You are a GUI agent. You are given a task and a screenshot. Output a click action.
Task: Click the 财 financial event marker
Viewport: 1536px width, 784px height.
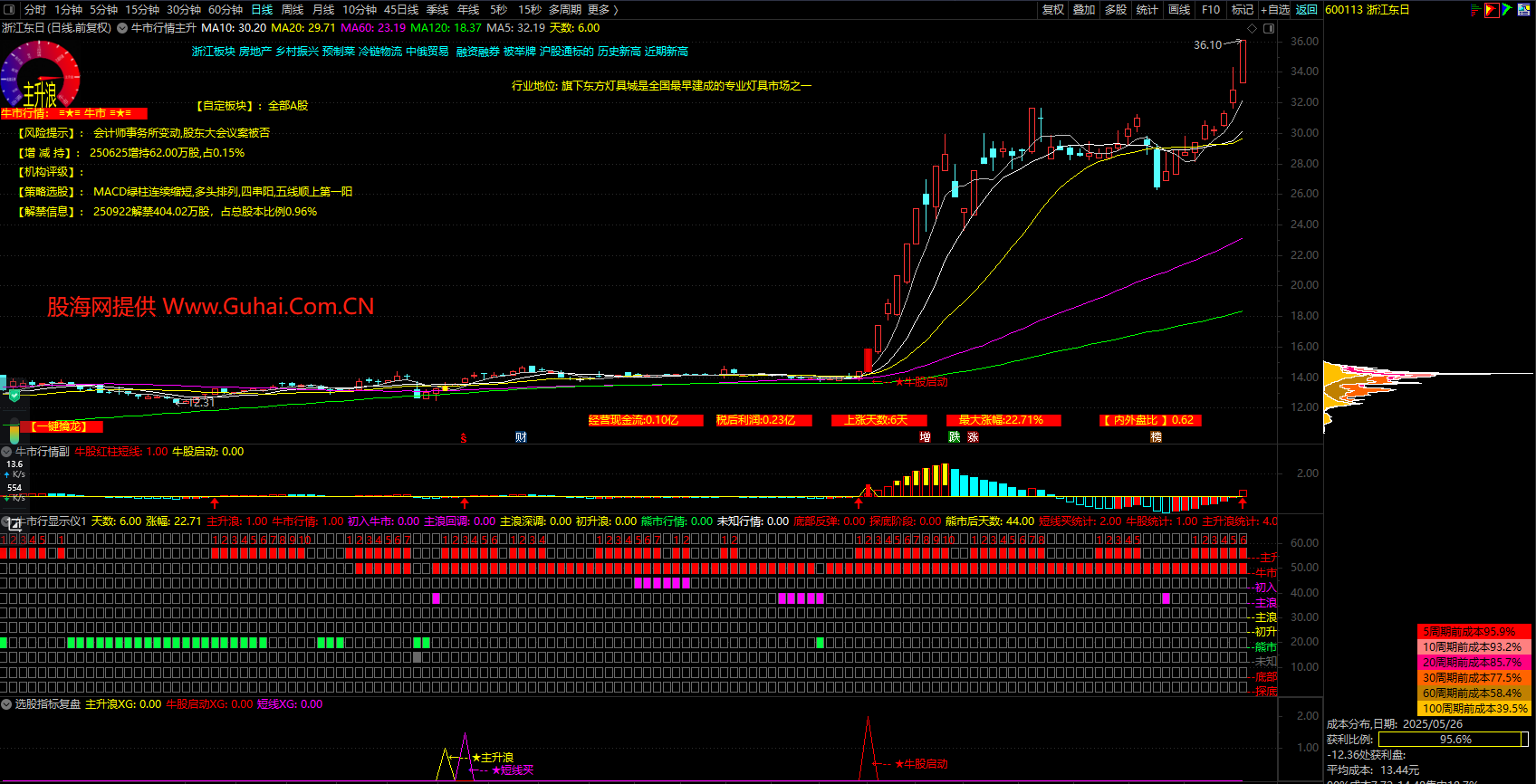pos(521,437)
